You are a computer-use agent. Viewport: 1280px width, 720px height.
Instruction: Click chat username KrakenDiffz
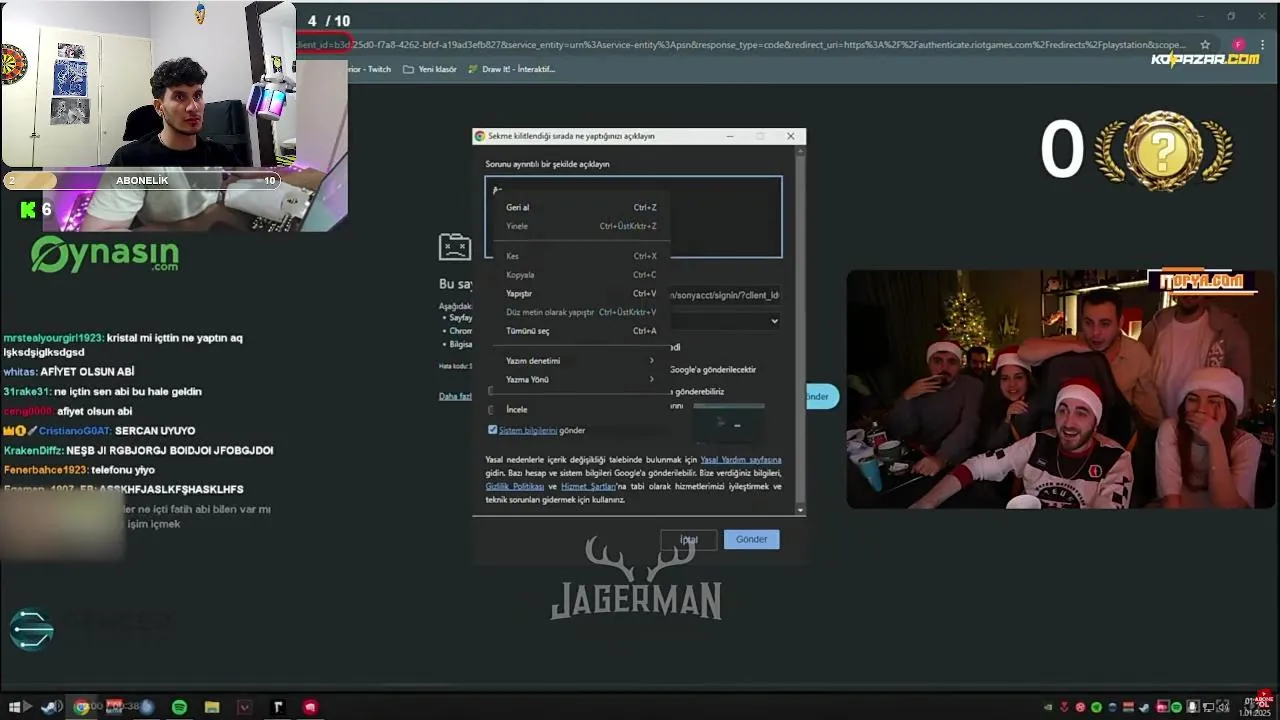pyautogui.click(x=32, y=451)
